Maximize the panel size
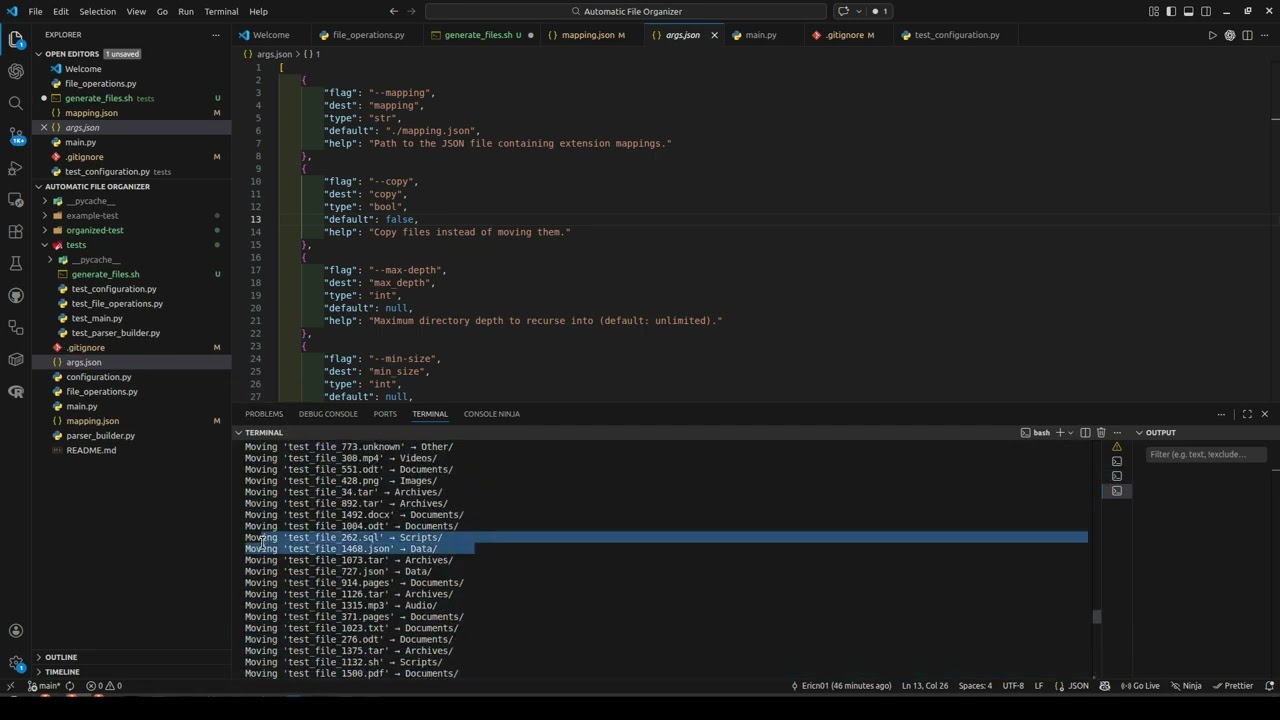Image resolution: width=1280 pixels, height=720 pixels. (1247, 414)
